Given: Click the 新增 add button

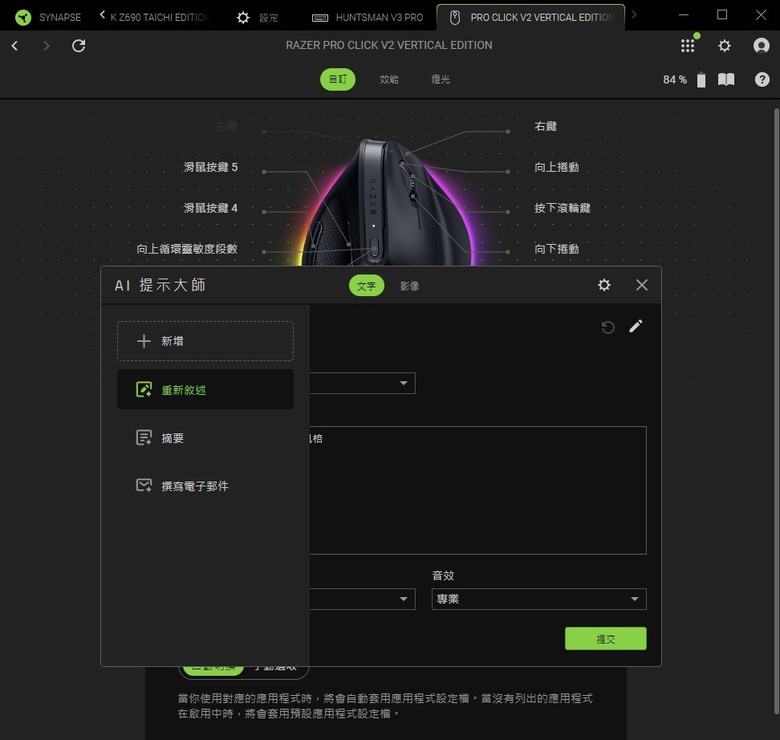Looking at the screenshot, I should [x=205, y=341].
